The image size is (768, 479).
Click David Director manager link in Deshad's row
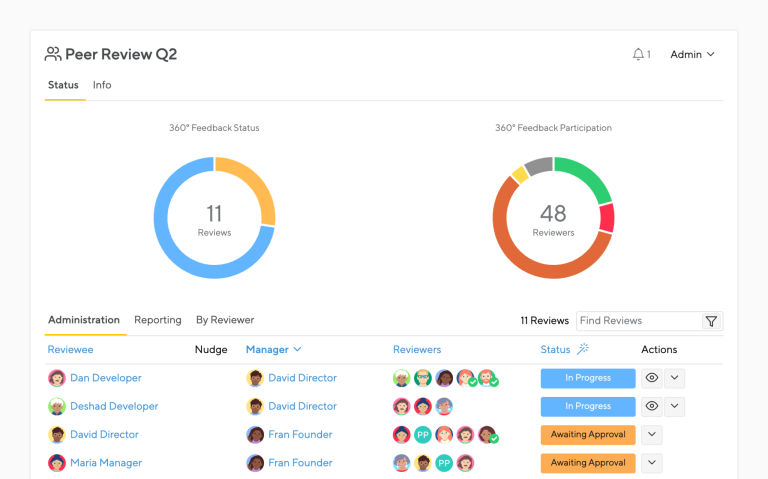coord(302,407)
